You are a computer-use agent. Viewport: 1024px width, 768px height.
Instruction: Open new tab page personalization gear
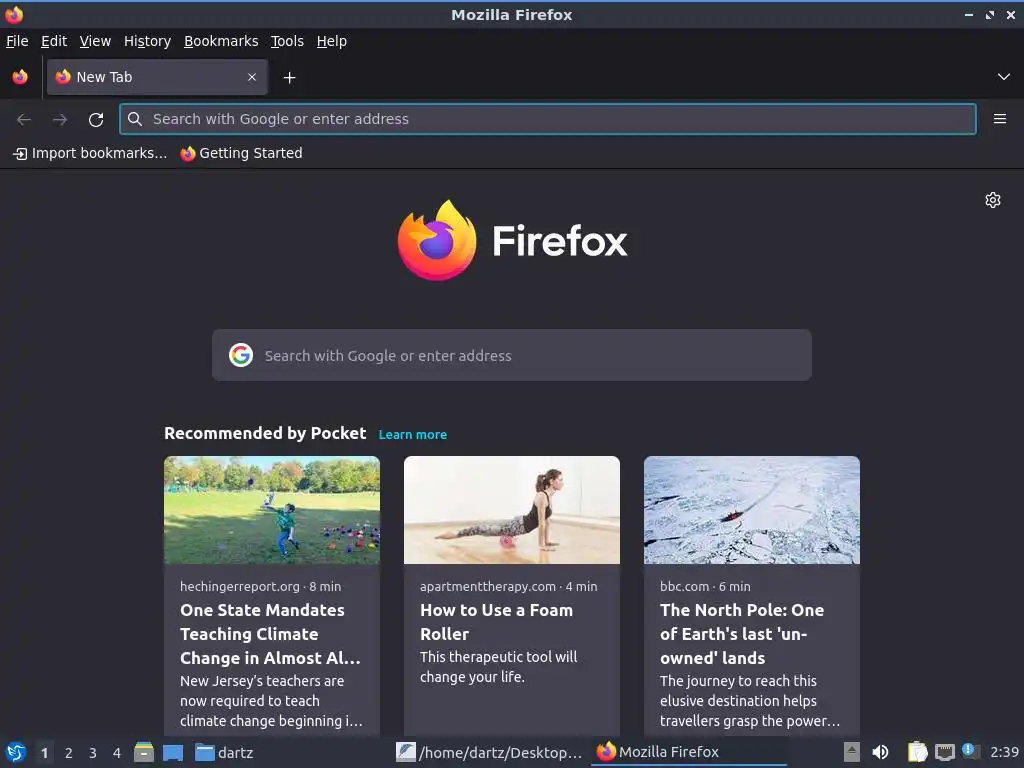[x=993, y=200]
